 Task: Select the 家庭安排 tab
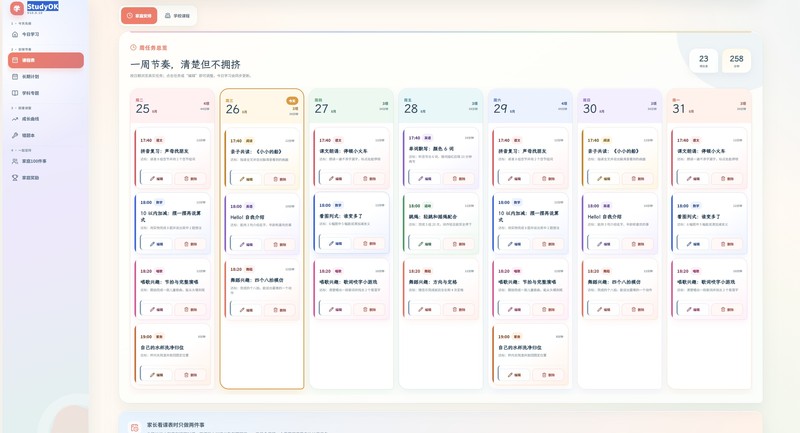(139, 16)
